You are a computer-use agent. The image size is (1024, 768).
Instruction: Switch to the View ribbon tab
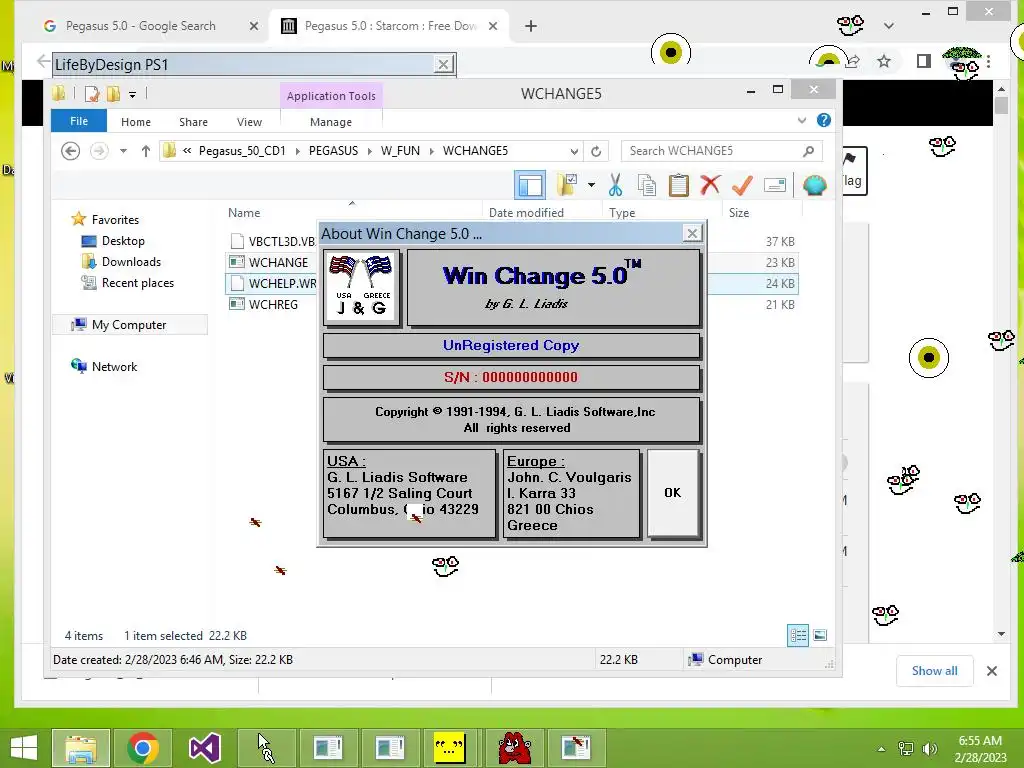249,122
